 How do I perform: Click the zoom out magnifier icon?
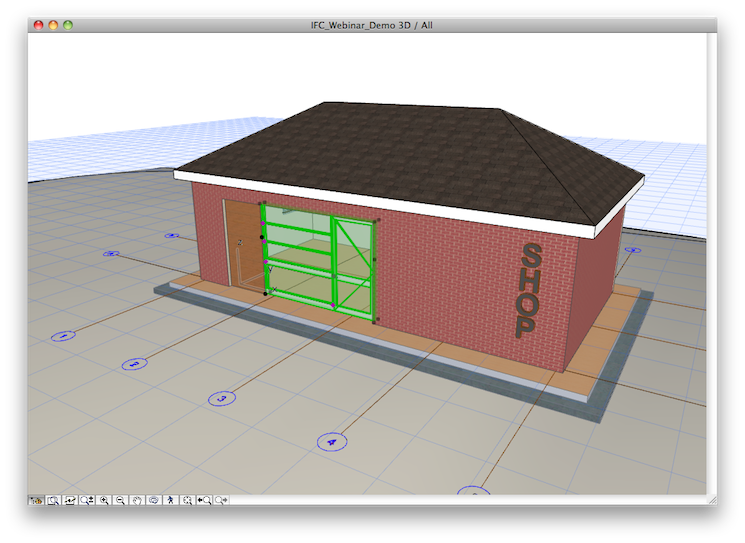coord(120,500)
